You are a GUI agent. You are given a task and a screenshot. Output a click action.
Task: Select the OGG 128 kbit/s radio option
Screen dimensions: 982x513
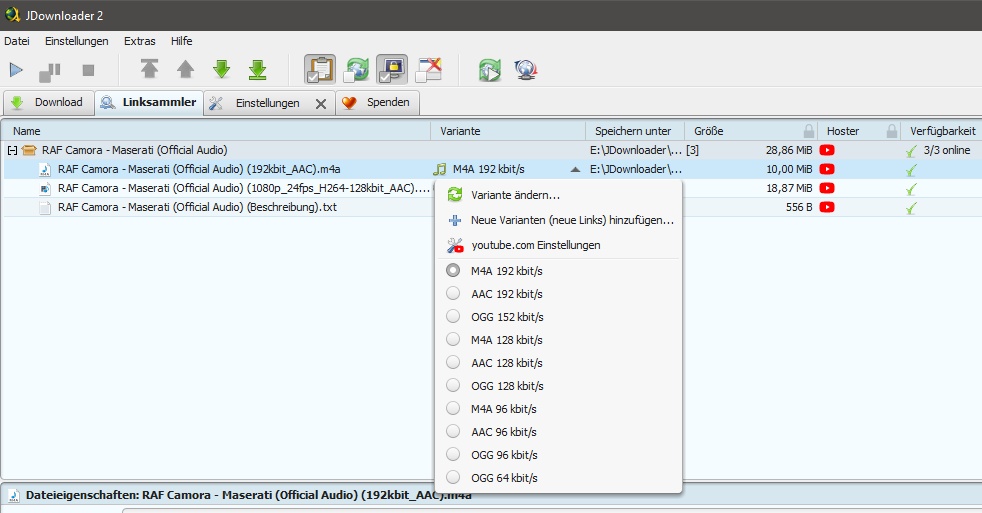coord(453,385)
